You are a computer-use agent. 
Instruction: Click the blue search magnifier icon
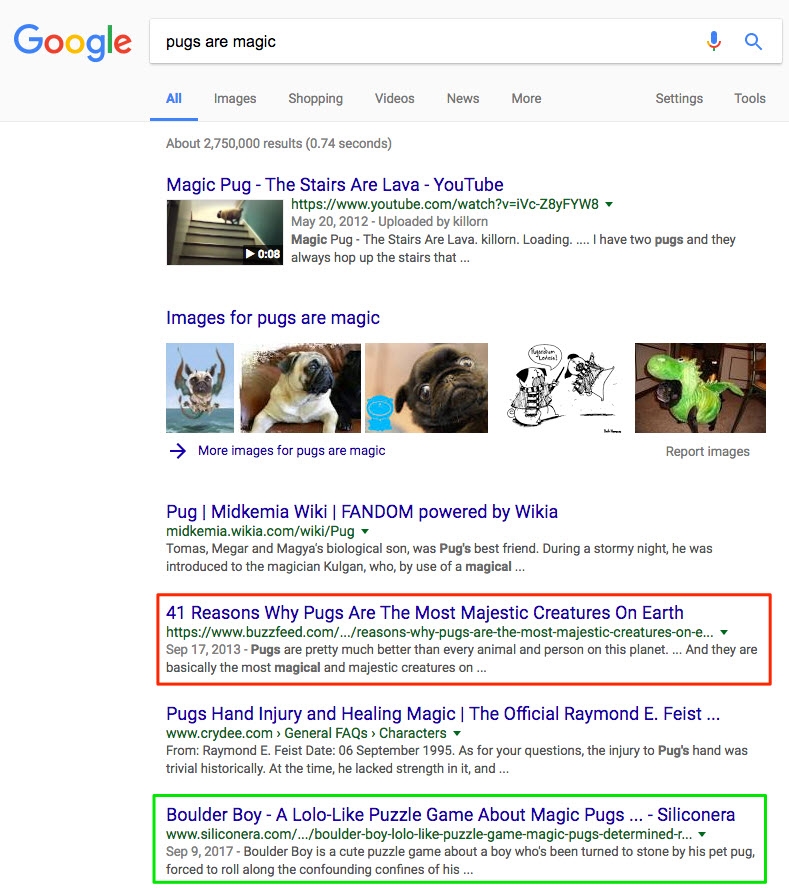(x=753, y=41)
